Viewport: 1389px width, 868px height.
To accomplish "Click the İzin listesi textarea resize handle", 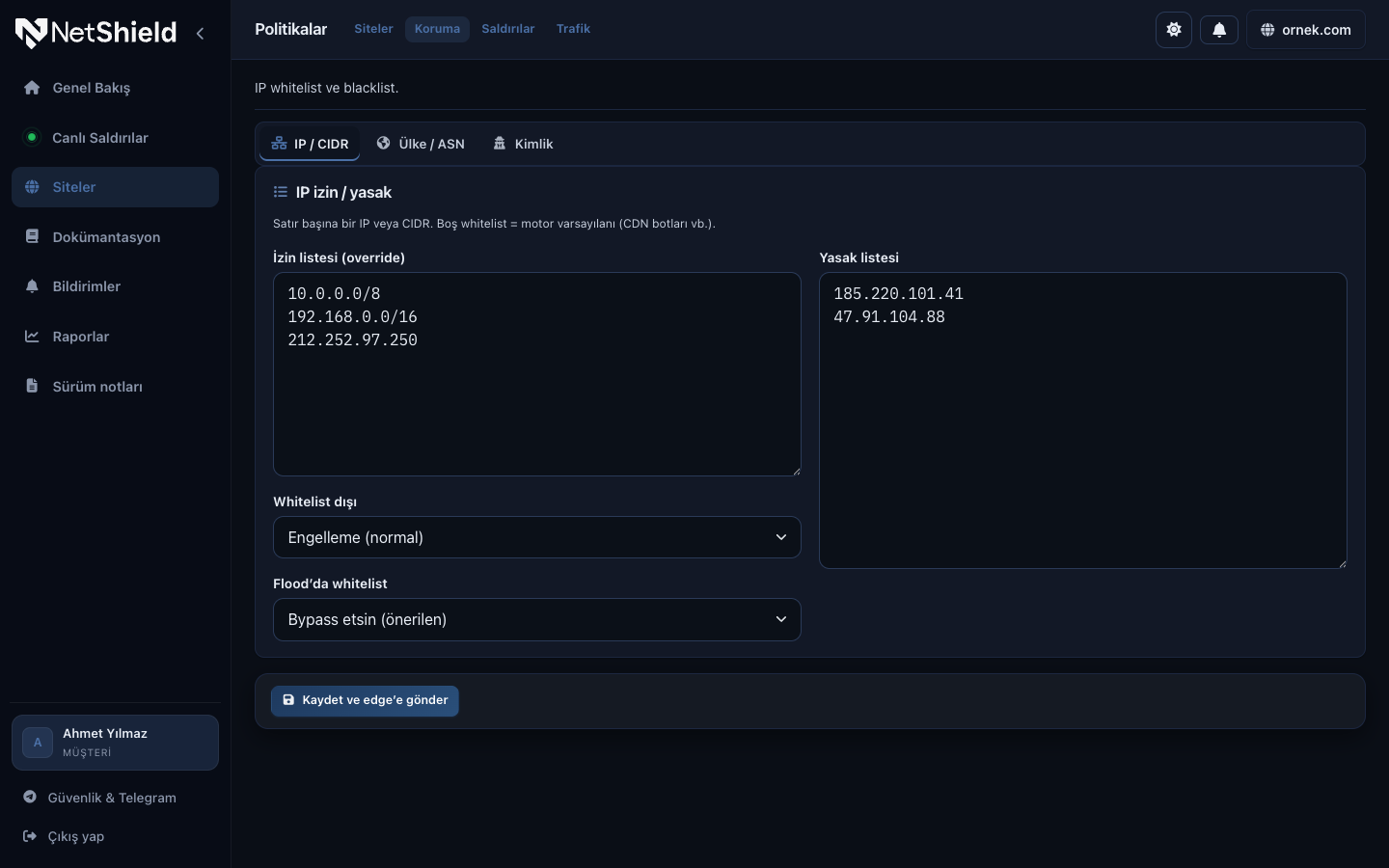I will click(x=796, y=471).
